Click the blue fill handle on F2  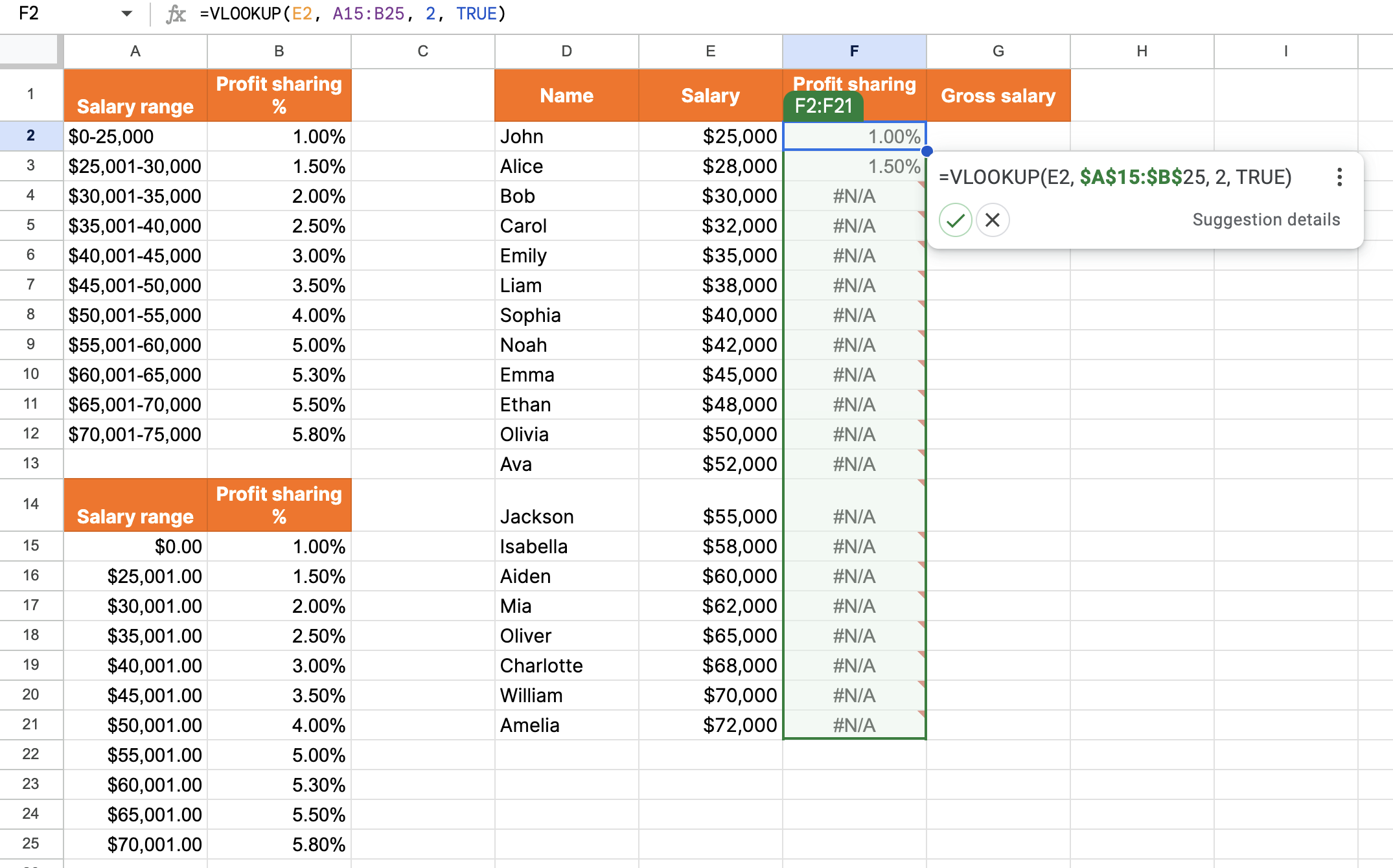927,151
